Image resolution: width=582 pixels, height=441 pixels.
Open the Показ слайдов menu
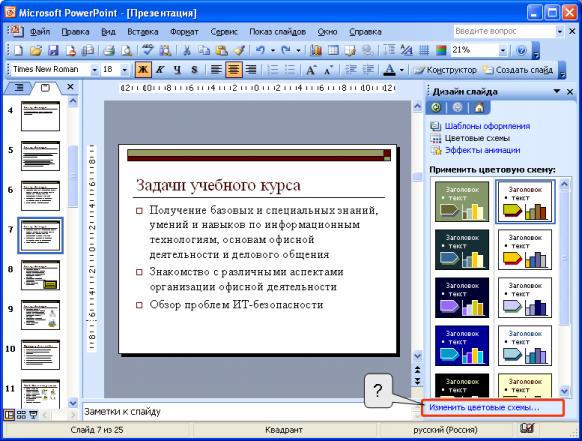click(277, 32)
